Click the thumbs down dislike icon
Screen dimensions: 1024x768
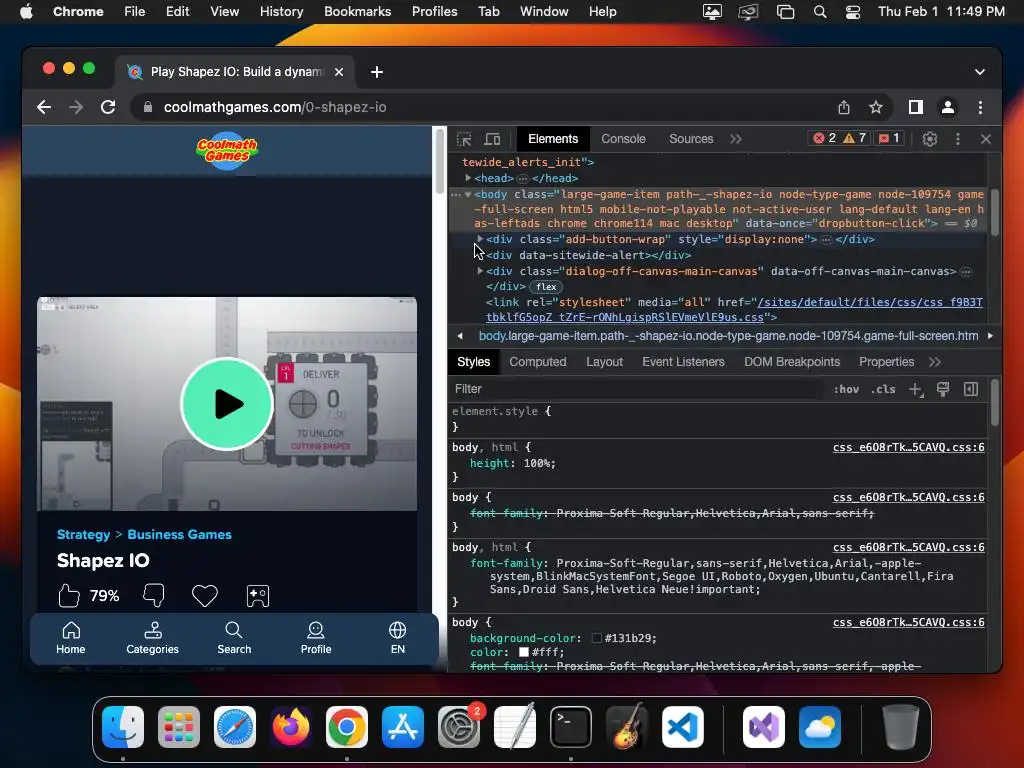click(154, 595)
